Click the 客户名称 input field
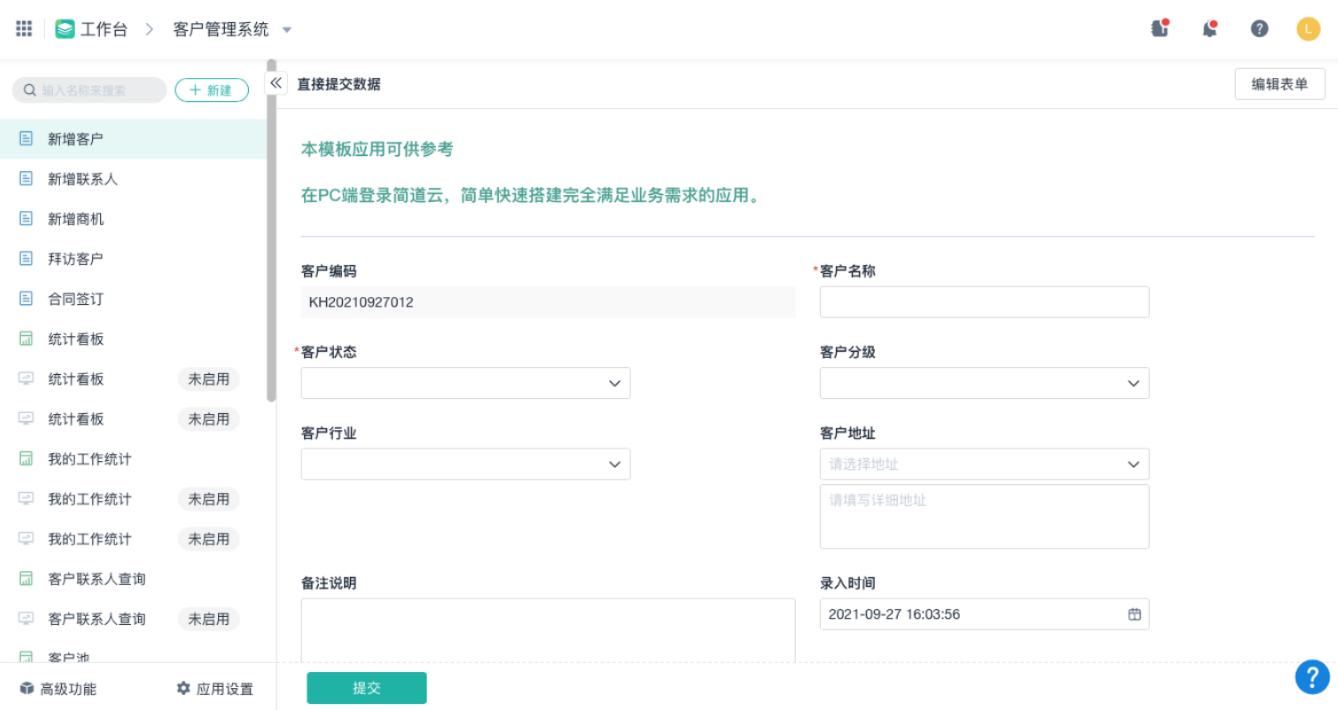The width and height of the screenshot is (1338, 710). 984,302
